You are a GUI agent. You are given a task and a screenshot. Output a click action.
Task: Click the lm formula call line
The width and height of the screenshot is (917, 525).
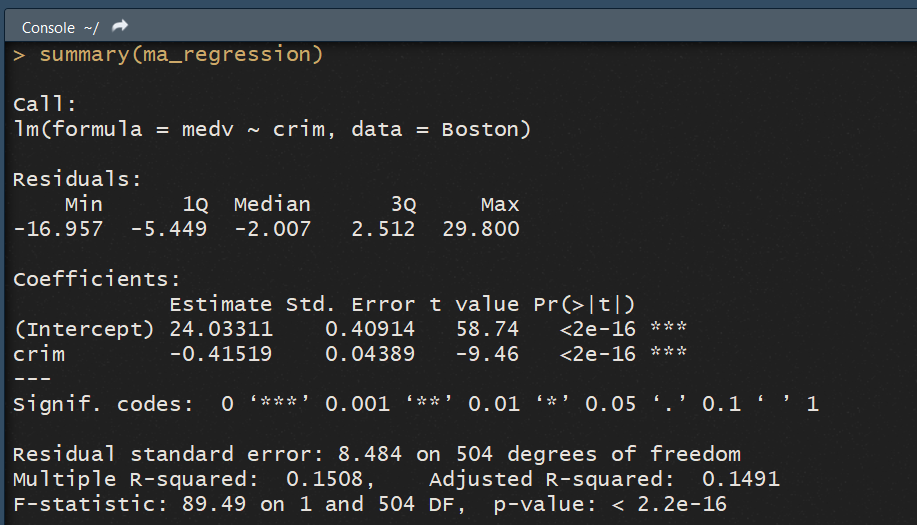click(271, 129)
